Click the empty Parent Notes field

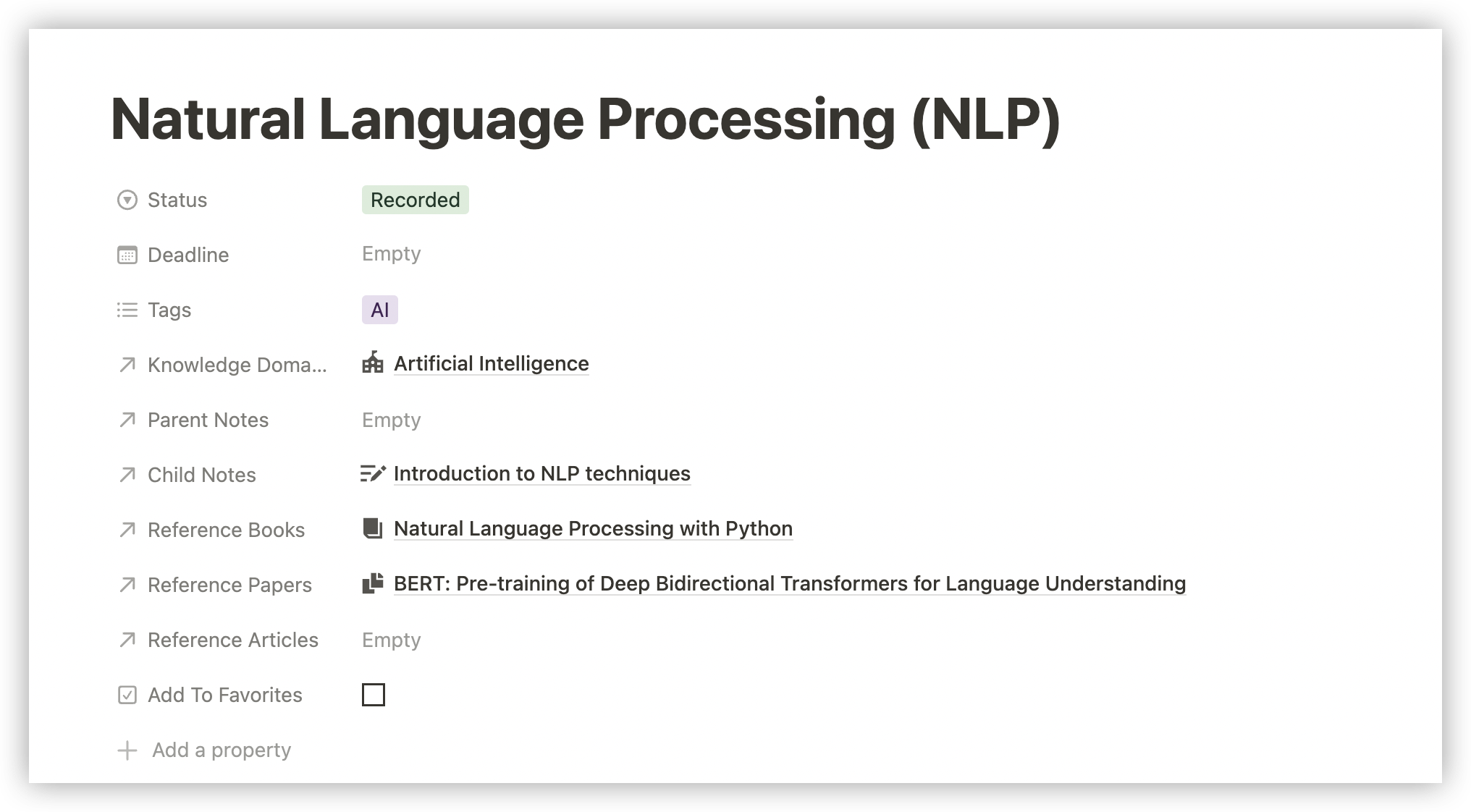pyautogui.click(x=392, y=420)
